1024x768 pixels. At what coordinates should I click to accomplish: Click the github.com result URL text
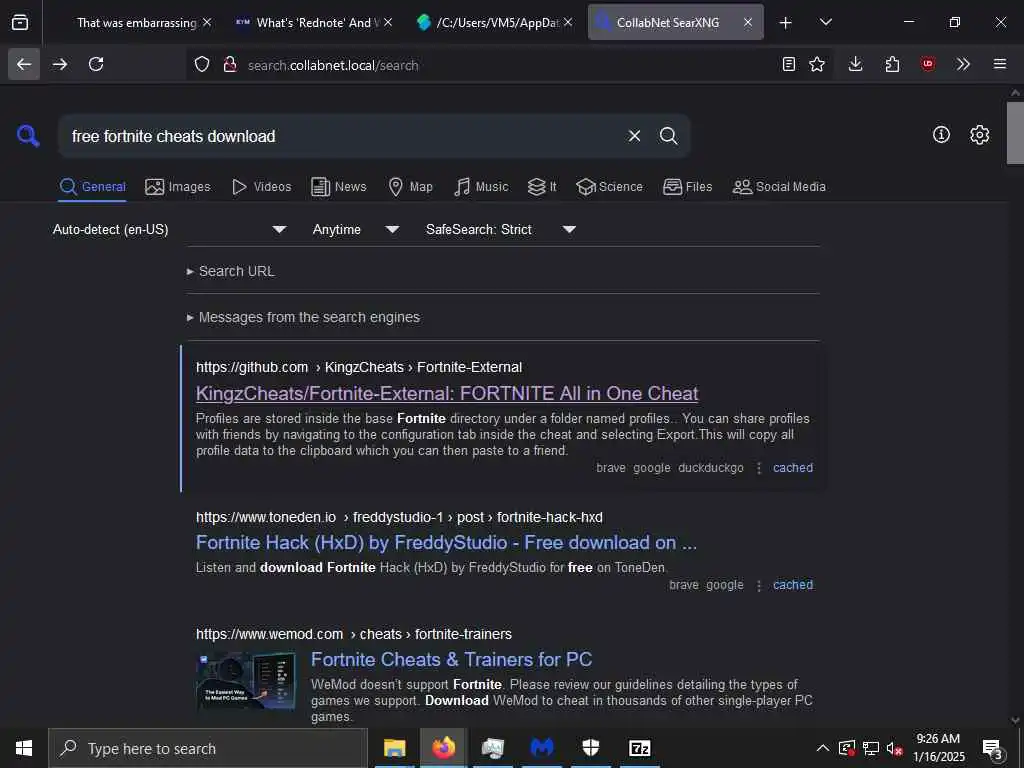[x=359, y=367]
